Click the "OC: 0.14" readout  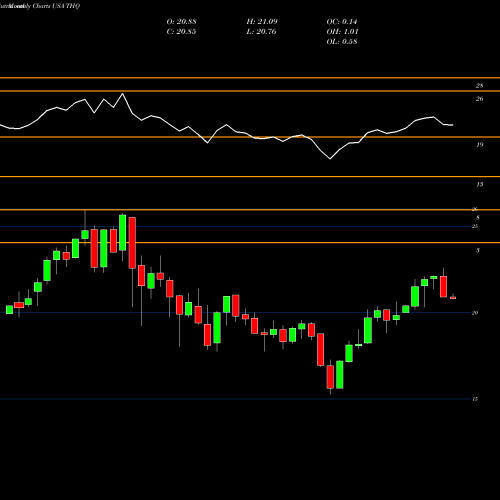(342, 22)
